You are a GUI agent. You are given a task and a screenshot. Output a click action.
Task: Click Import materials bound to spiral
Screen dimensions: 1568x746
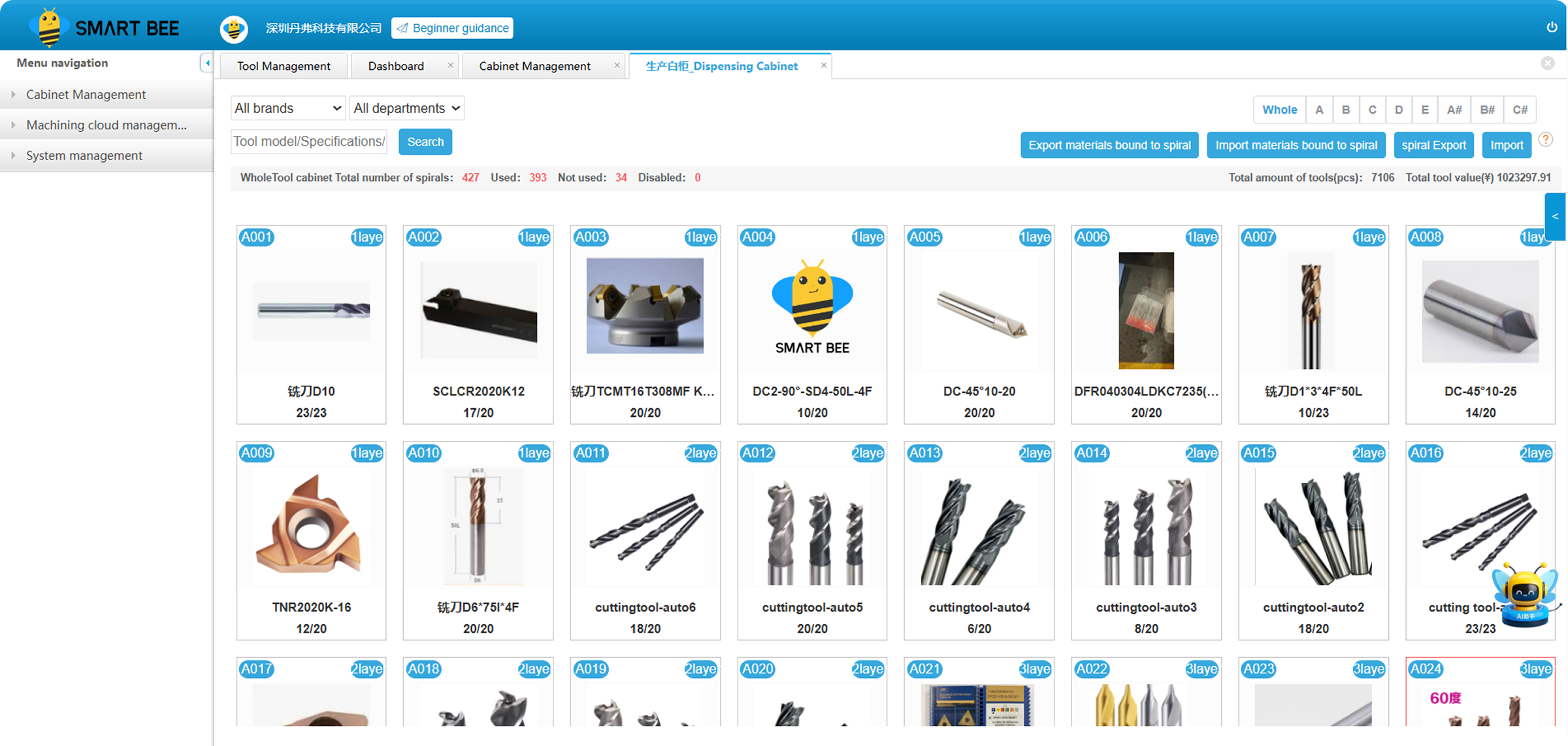(1296, 145)
